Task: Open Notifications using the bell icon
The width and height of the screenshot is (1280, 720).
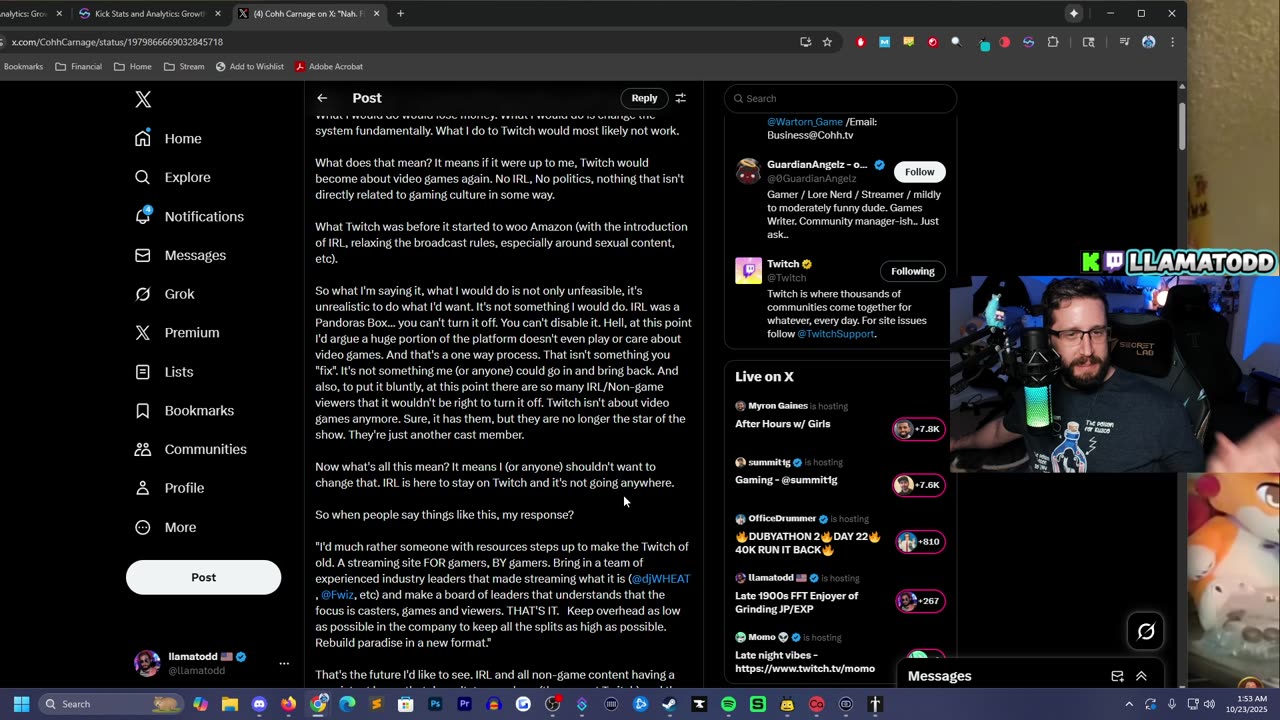Action: point(143,216)
